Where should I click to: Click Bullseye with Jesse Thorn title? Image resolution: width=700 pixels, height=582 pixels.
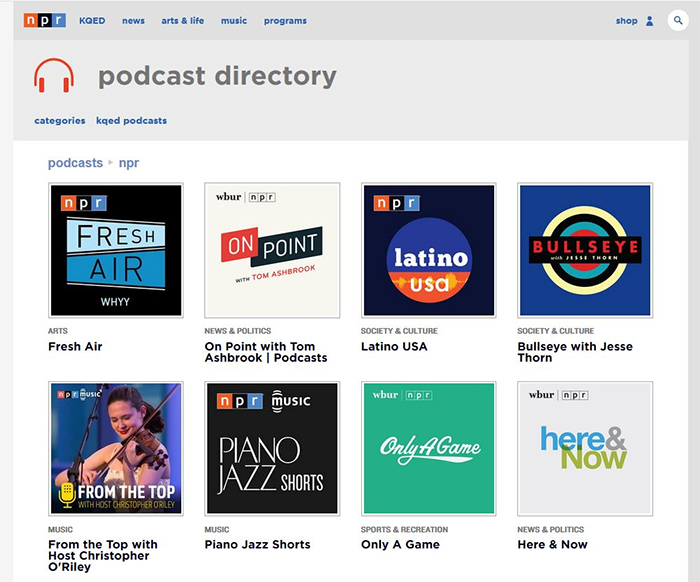coord(575,352)
